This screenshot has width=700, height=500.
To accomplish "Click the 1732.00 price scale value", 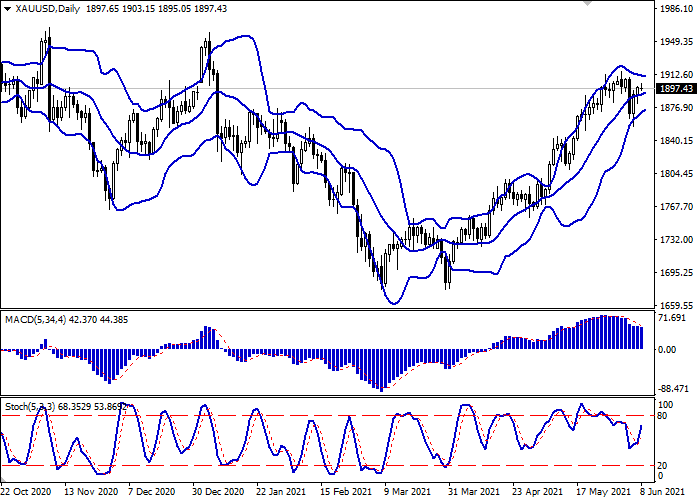I will pyautogui.click(x=676, y=240).
